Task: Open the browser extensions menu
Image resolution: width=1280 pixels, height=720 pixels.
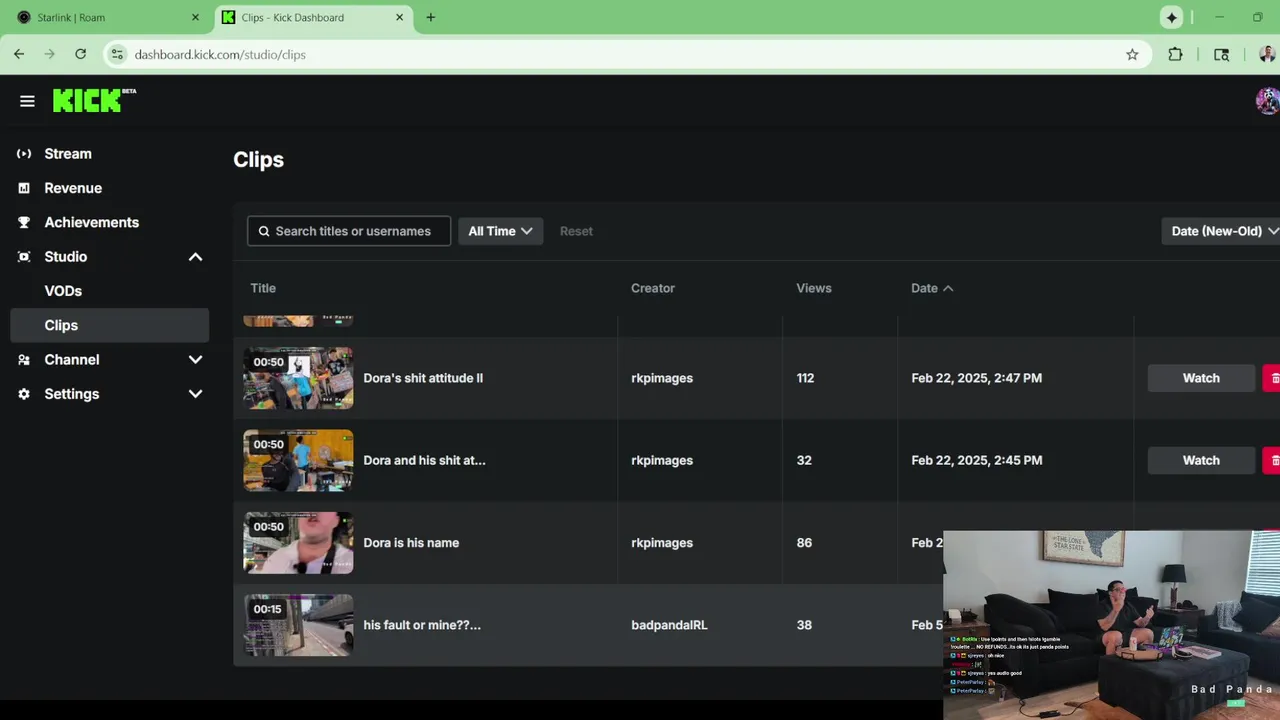Action: (x=1175, y=55)
